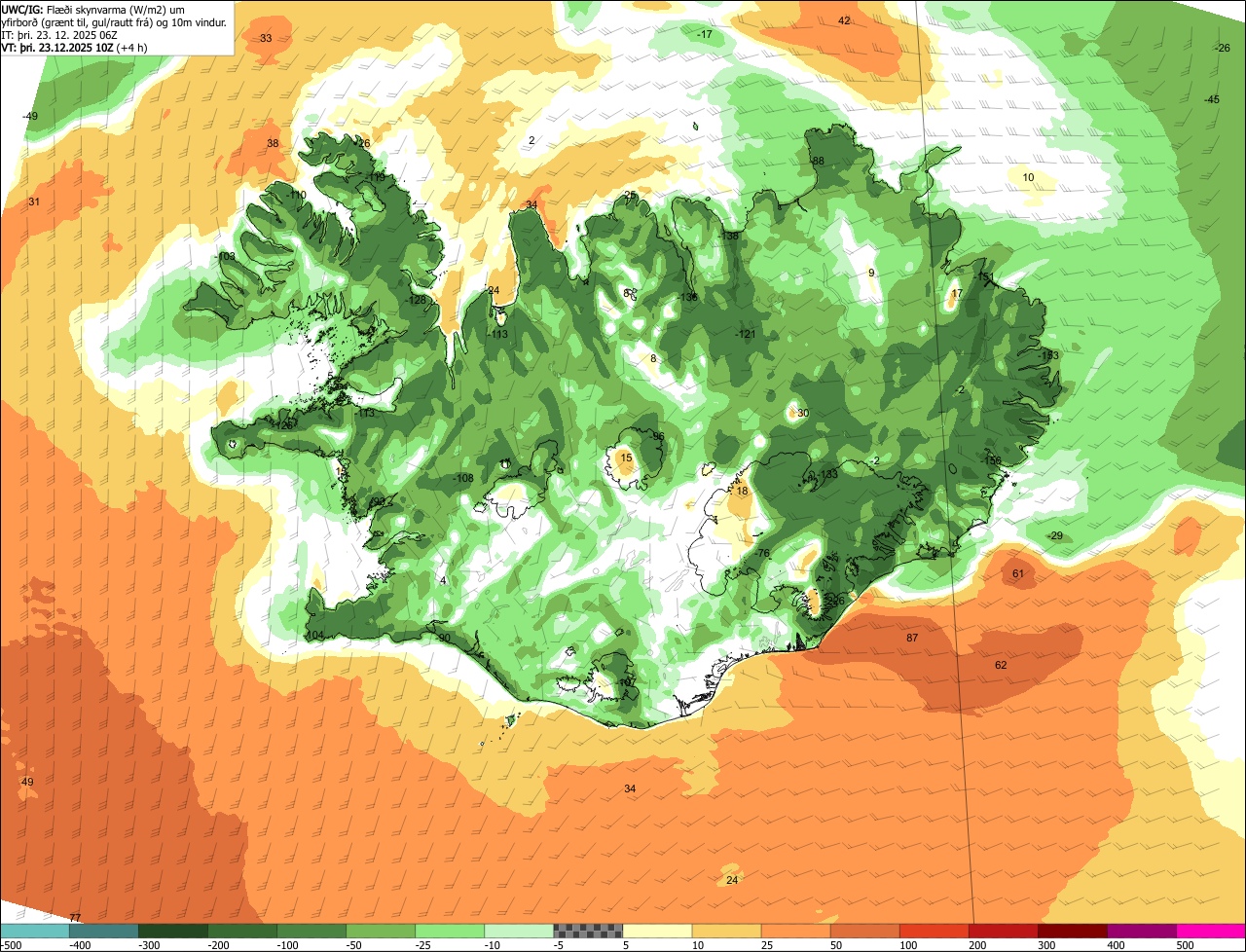This screenshot has width=1246, height=952.
Task: Select the map value -128 in the northwest
Action: pos(417,300)
